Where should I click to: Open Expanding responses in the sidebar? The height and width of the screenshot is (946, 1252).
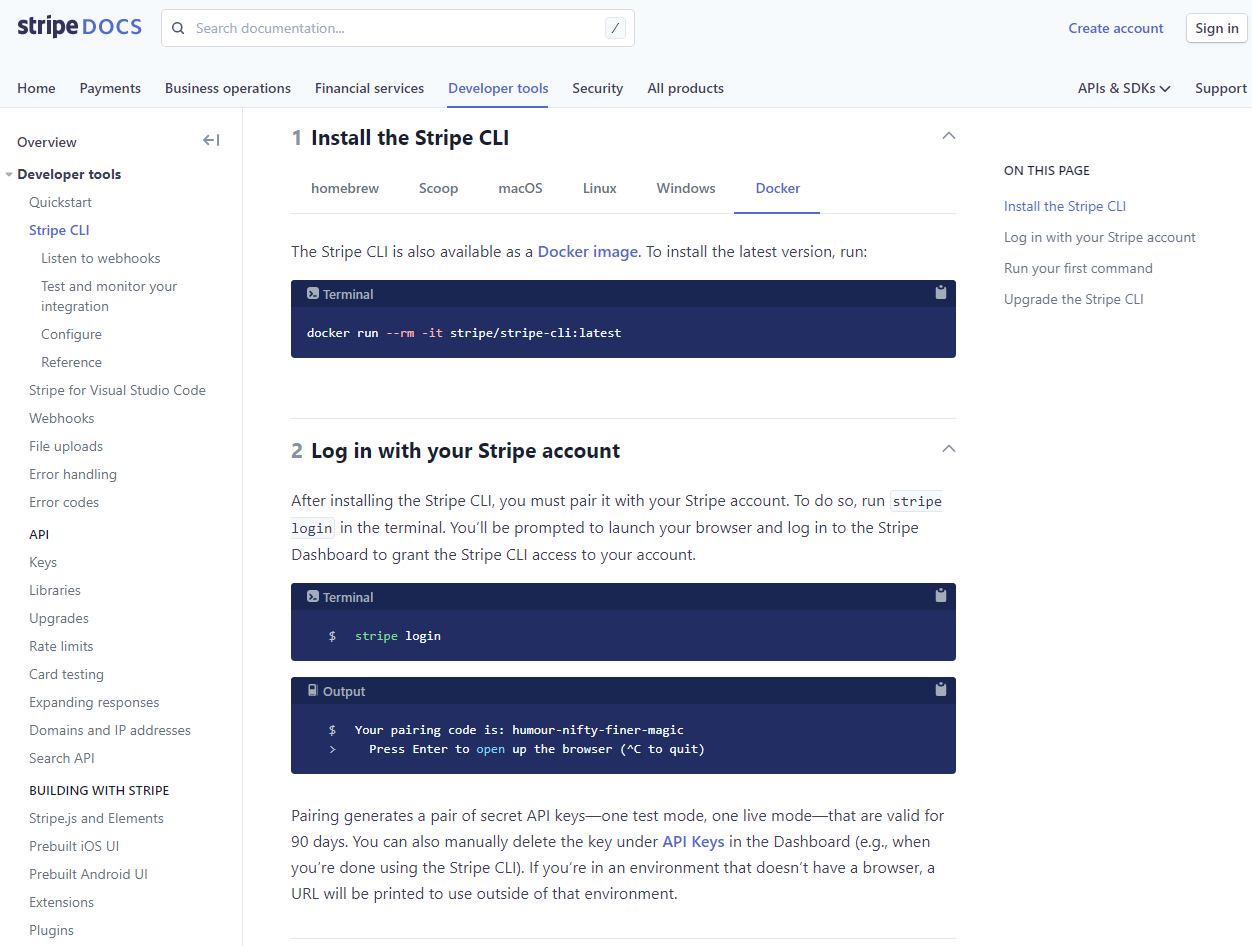(x=94, y=702)
